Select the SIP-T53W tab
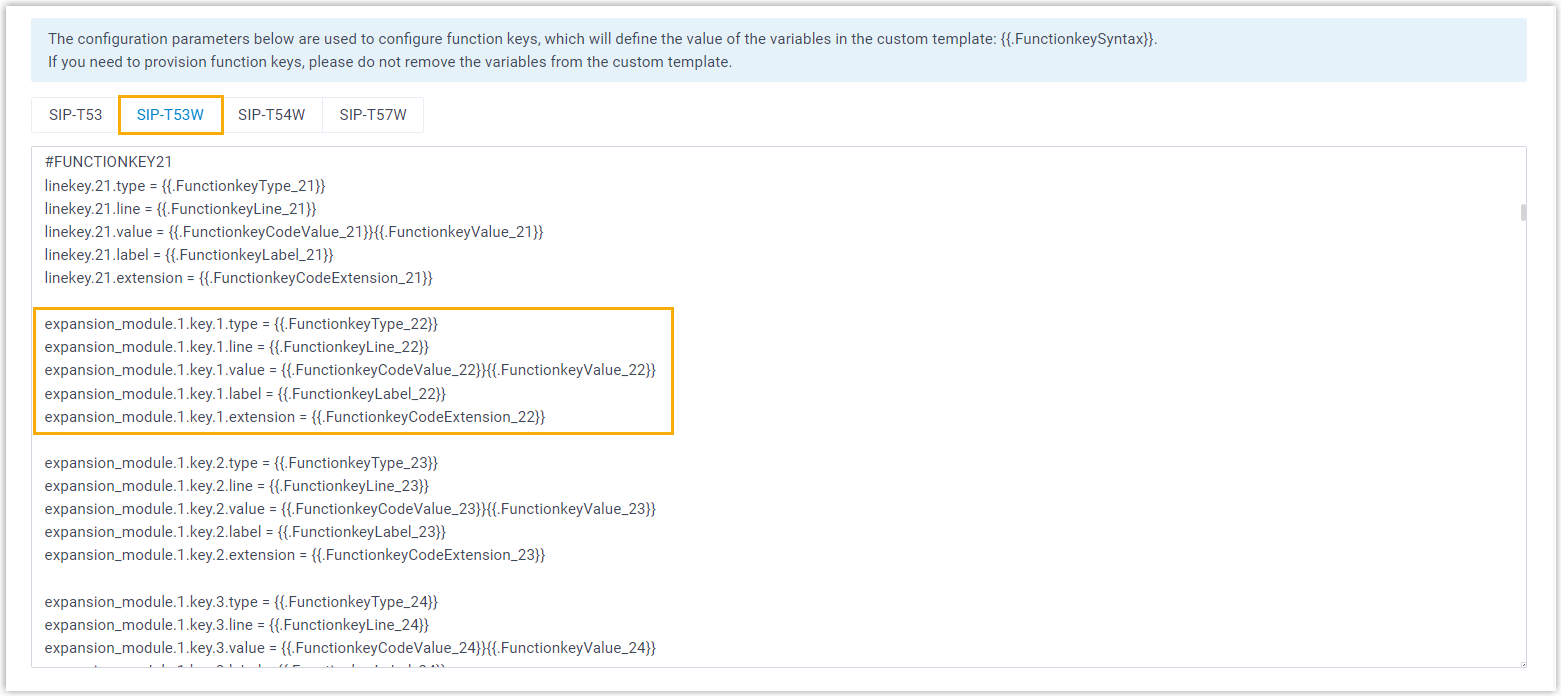Screen dimensions: 1562x697 tap(170, 115)
